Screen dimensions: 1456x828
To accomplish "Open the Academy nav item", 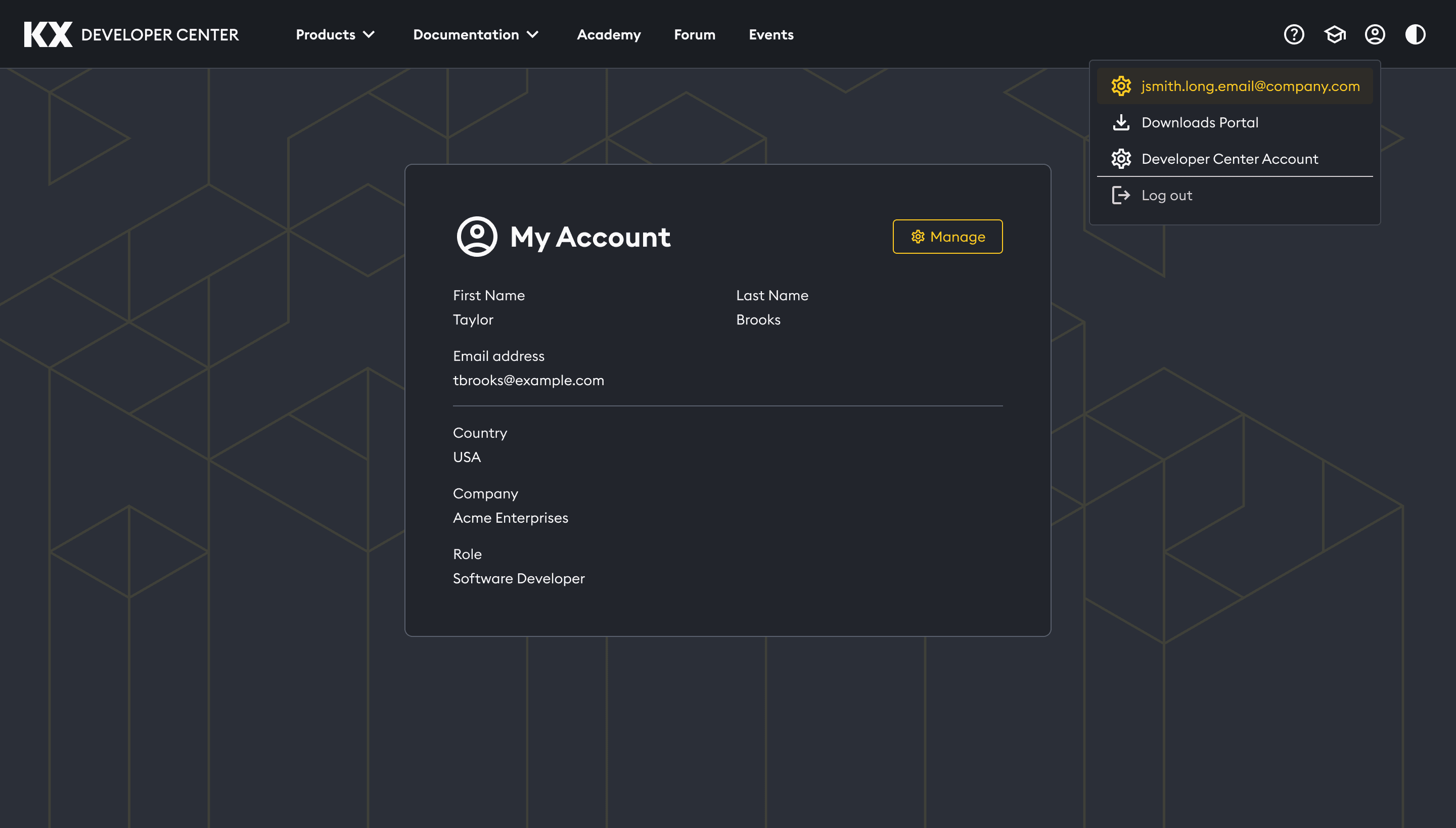I will tap(609, 35).
